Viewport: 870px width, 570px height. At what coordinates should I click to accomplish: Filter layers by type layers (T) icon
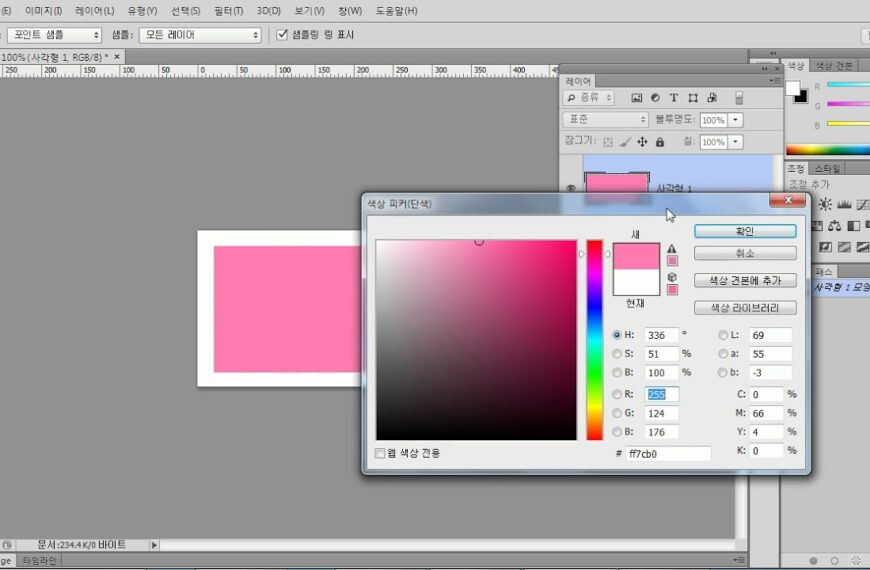pos(674,98)
